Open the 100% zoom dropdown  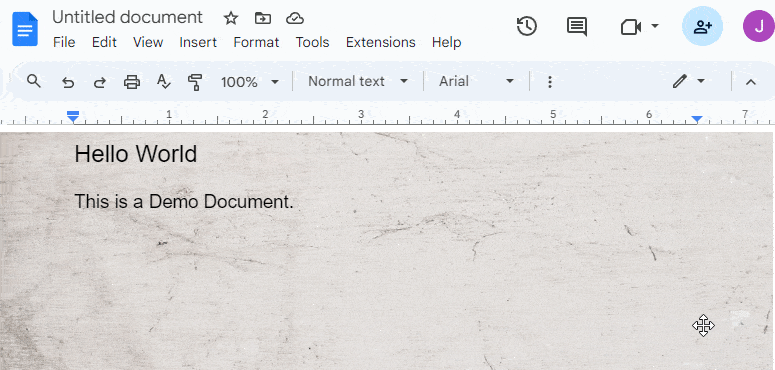(250, 82)
